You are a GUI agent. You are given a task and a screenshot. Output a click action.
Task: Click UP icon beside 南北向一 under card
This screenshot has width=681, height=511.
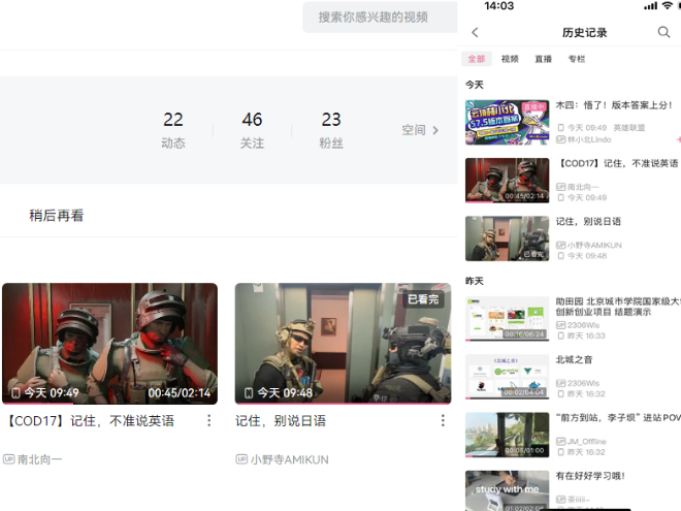(x=9, y=459)
